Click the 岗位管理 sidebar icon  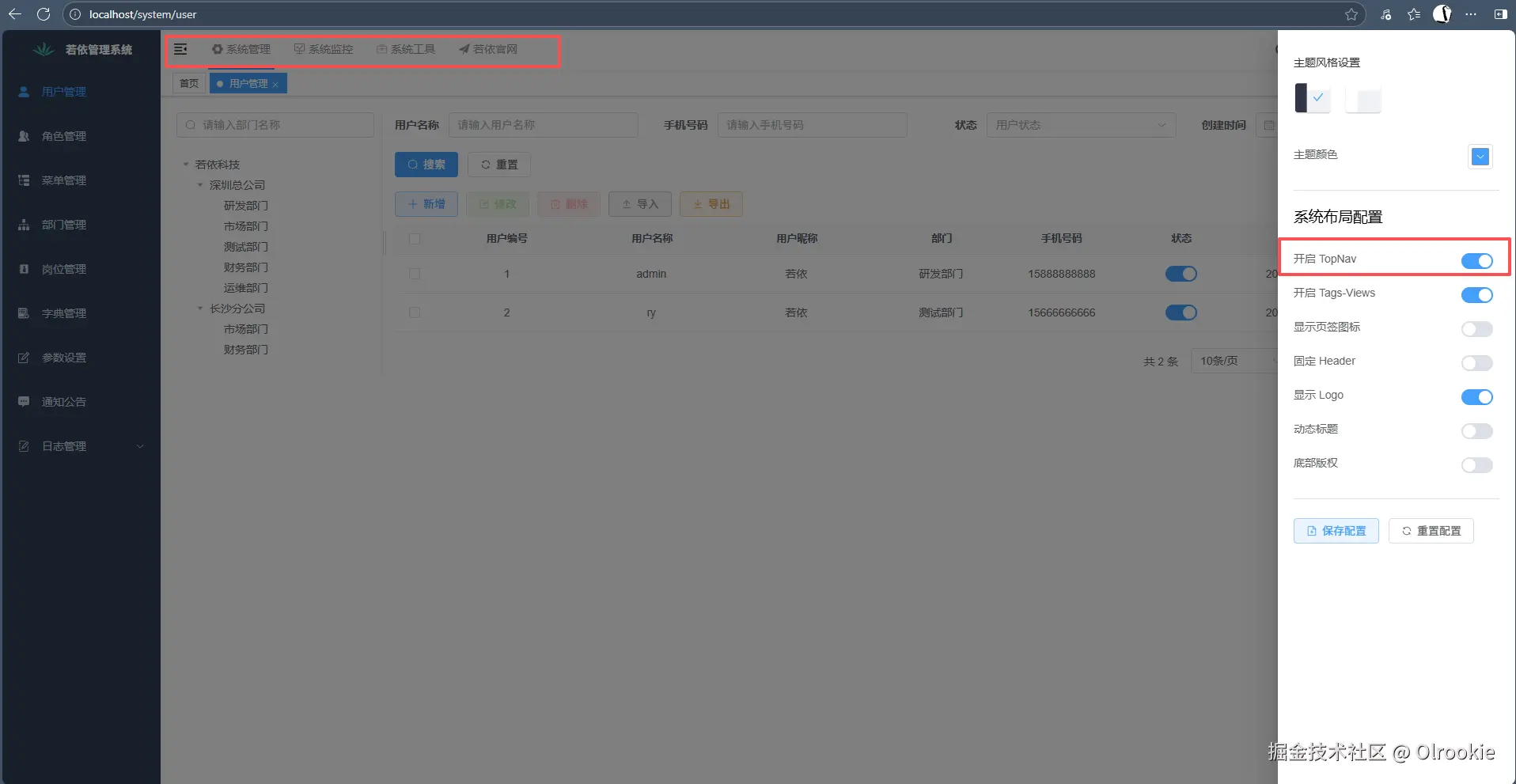pyautogui.click(x=24, y=269)
